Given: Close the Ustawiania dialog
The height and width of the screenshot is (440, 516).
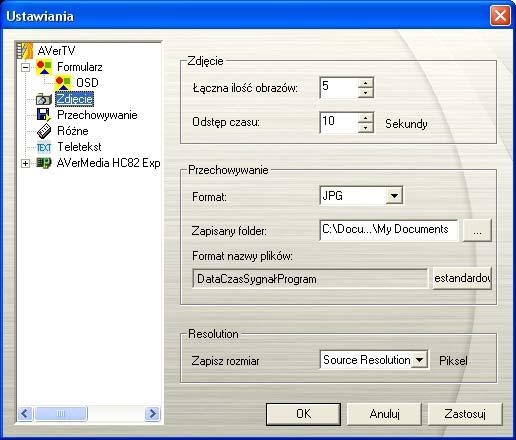Looking at the screenshot, I should coord(500,15).
